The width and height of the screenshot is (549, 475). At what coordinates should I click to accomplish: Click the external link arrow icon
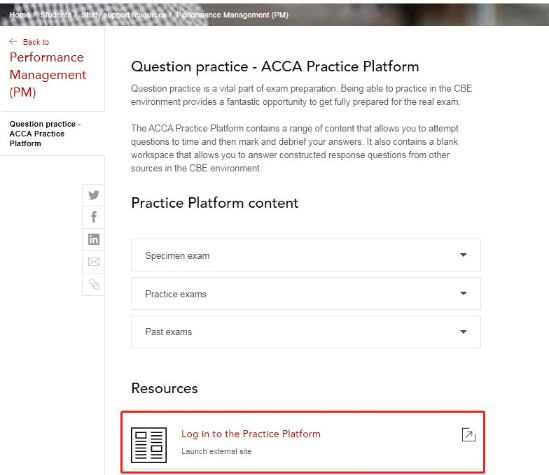point(468,435)
